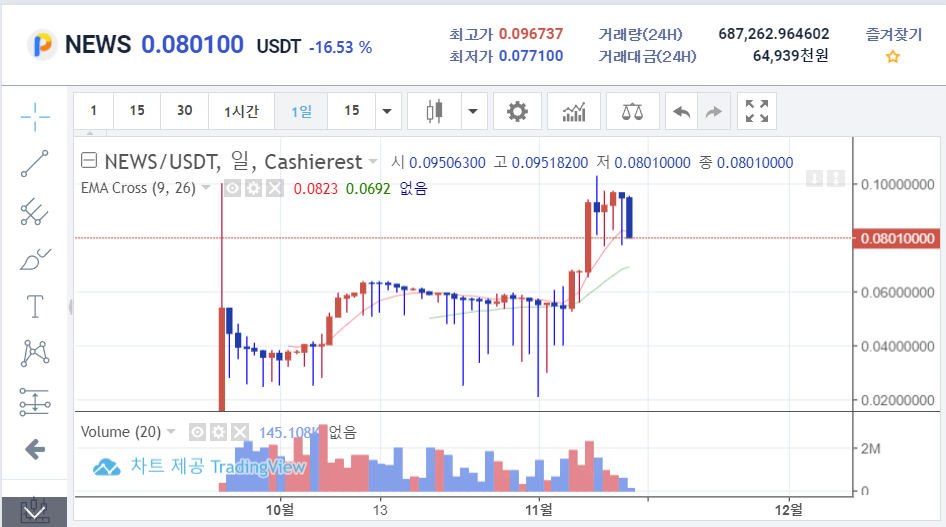946x527 pixels.
Task: Click the Volume (20) label
Action: (x=121, y=432)
